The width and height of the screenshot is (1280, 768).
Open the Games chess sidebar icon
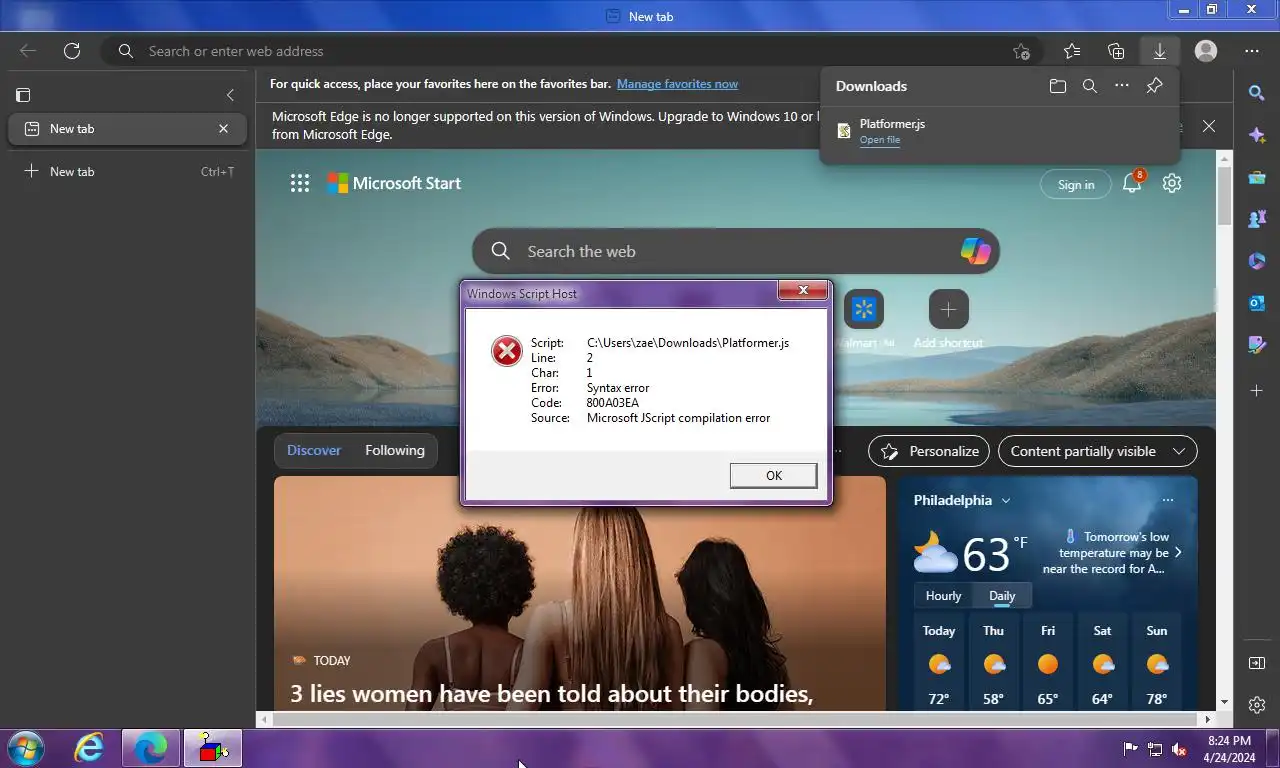pyautogui.click(x=1257, y=219)
